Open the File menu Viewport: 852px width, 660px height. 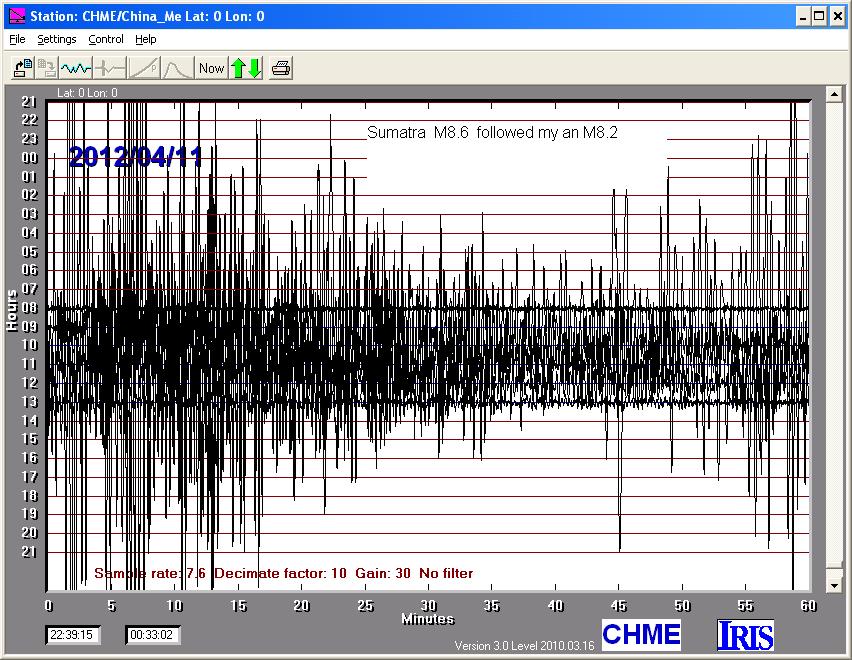[x=17, y=40]
